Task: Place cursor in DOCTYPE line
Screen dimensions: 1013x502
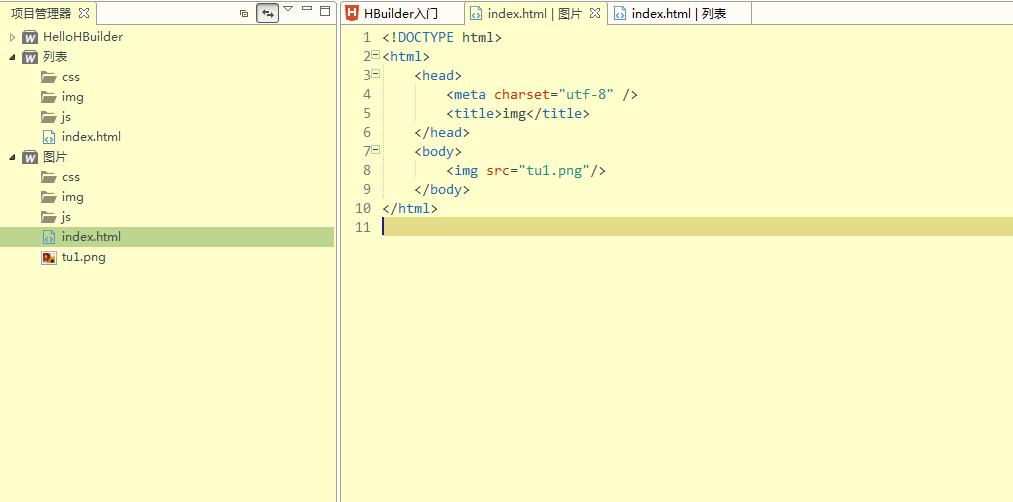Action: (442, 37)
